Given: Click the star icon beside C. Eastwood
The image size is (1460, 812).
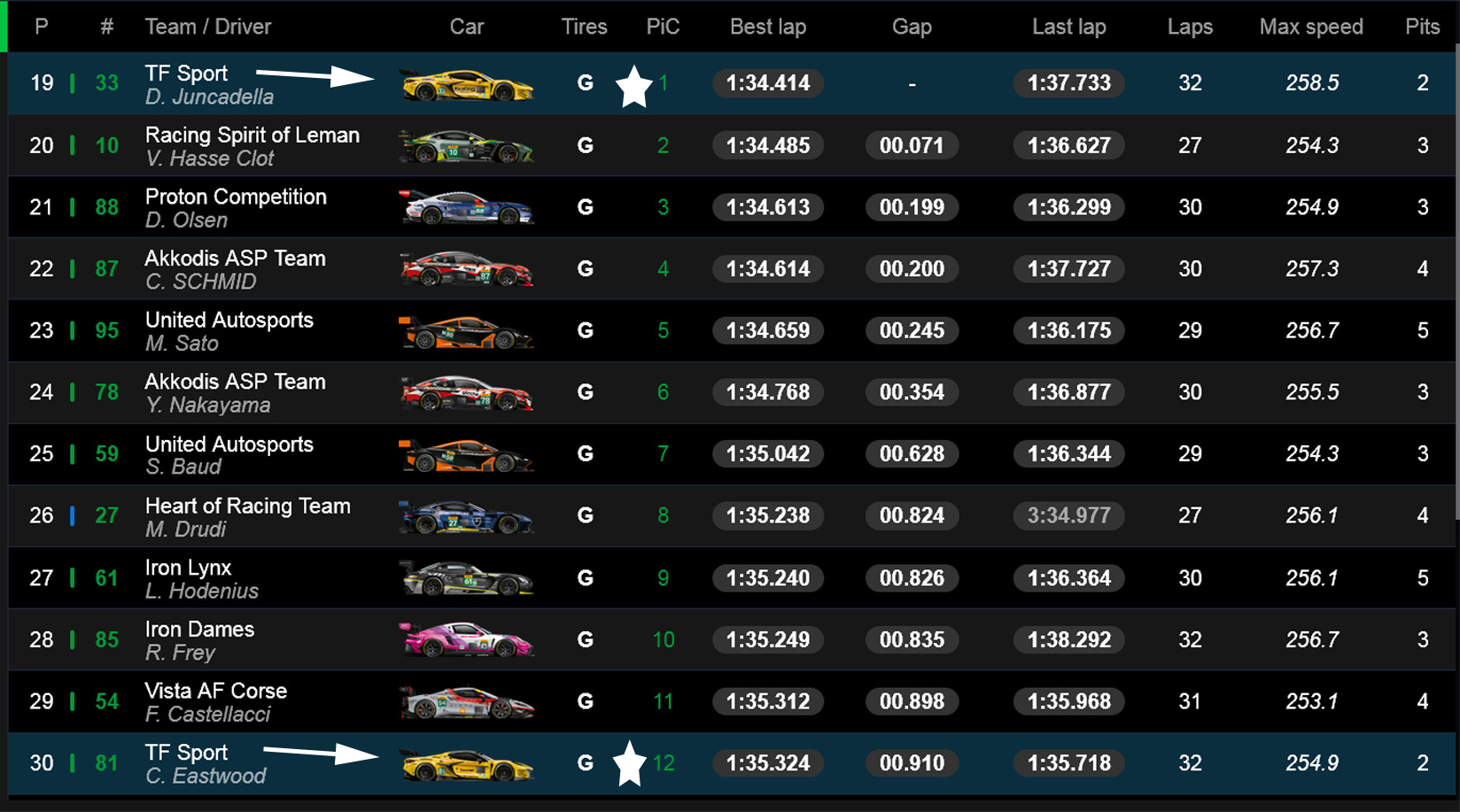Looking at the screenshot, I should 629,764.
